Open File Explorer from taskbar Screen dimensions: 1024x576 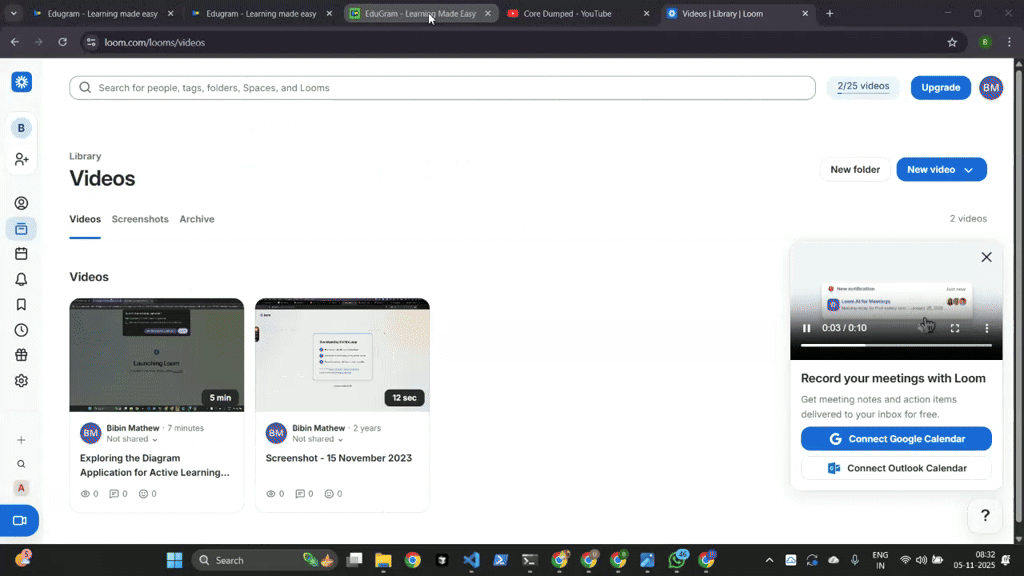click(x=383, y=560)
